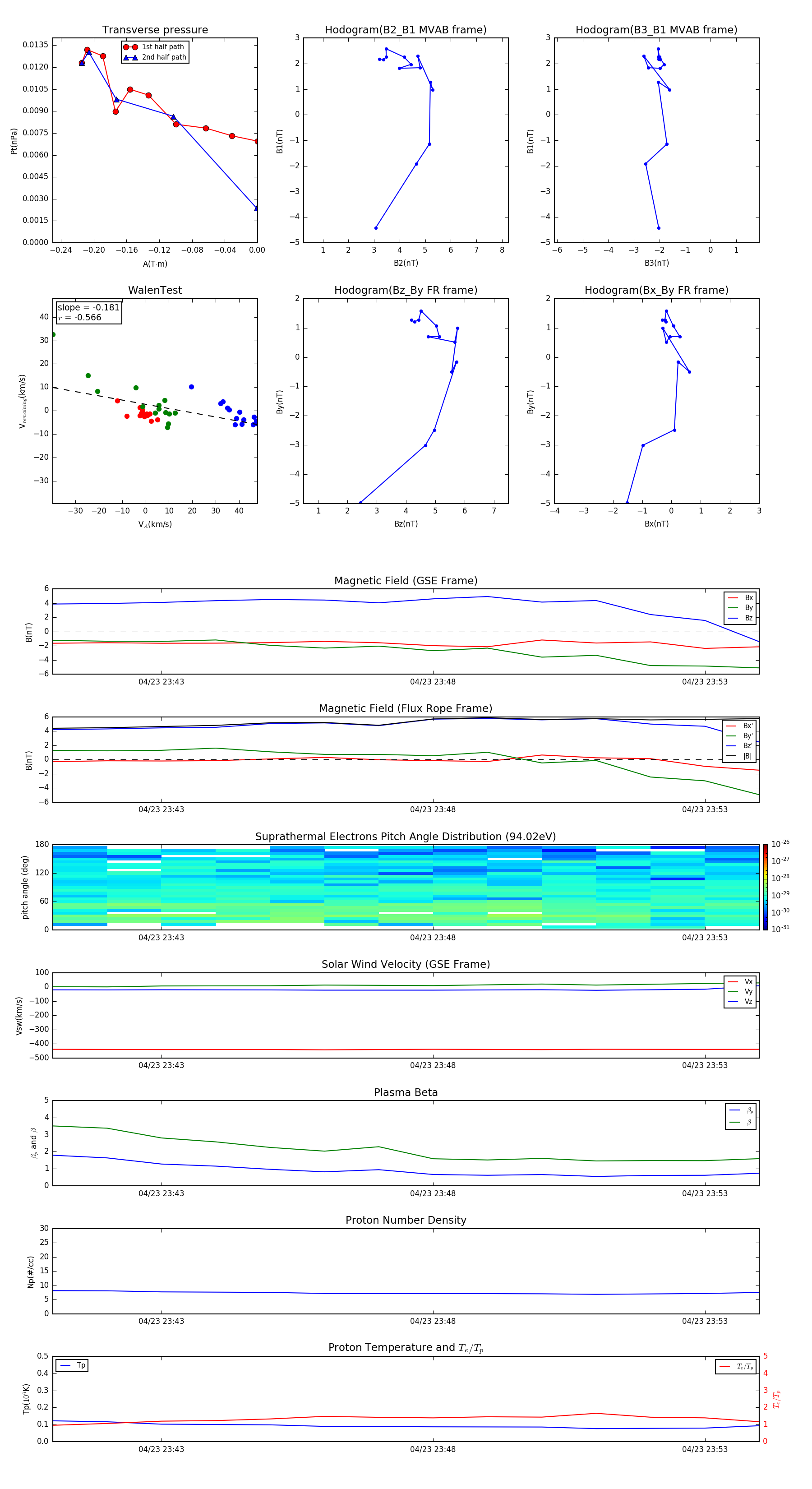The image size is (812, 1489).
Task: Click the 'Magnetic Field (Flux Rope Frame)' title
Action: coord(406,709)
